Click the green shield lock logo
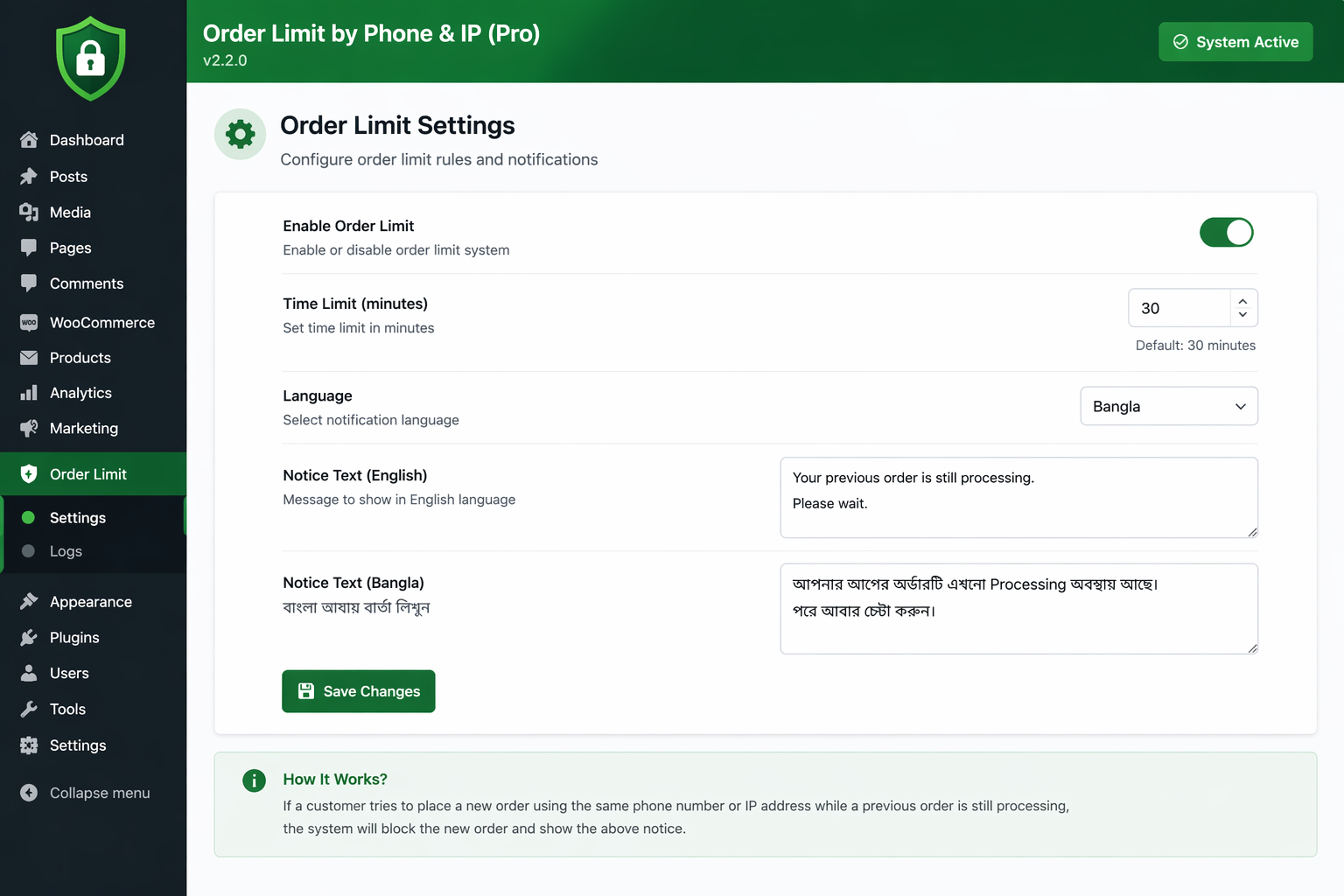The width and height of the screenshot is (1344, 896). pos(91,58)
